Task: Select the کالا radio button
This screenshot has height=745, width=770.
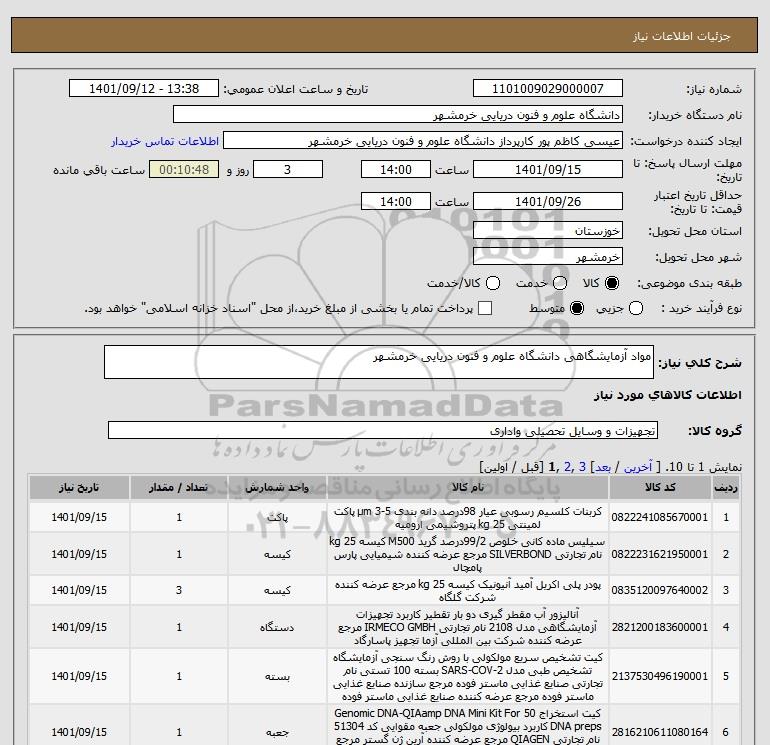Action: click(x=612, y=283)
